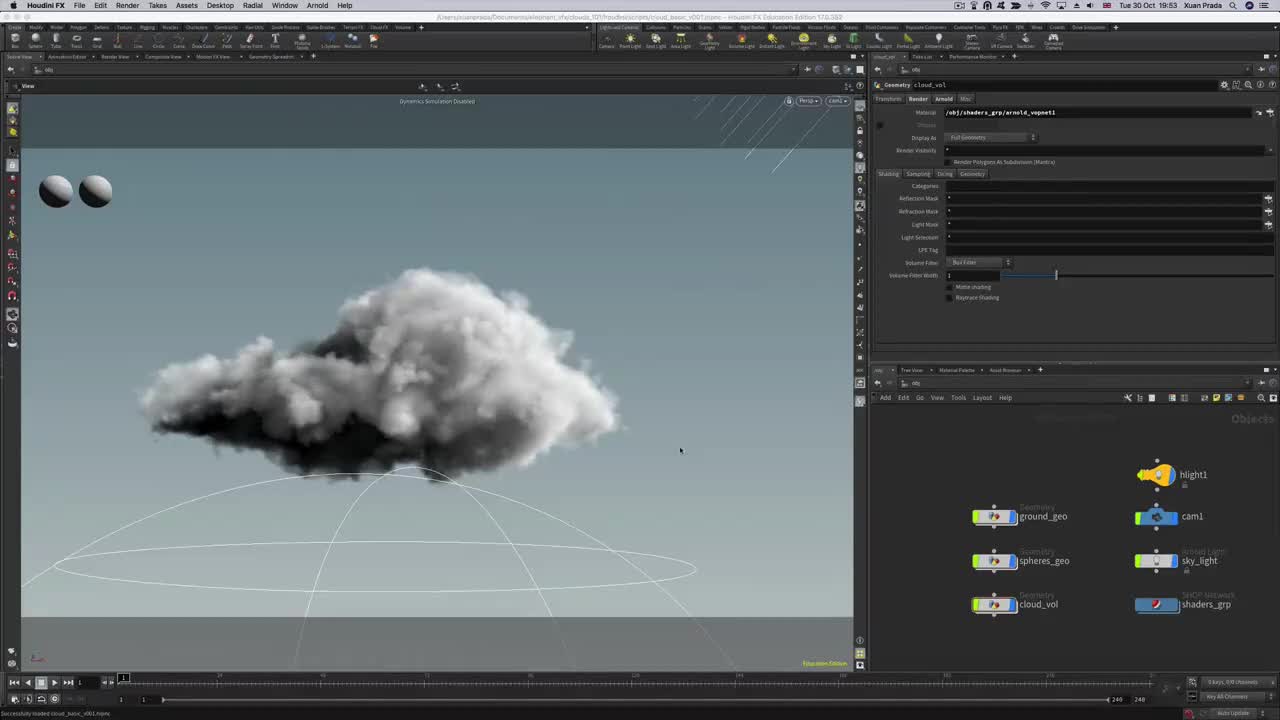This screenshot has height=720, width=1280.
Task: Enable Render Polygons As Subdivision checkbox
Action: click(x=949, y=162)
